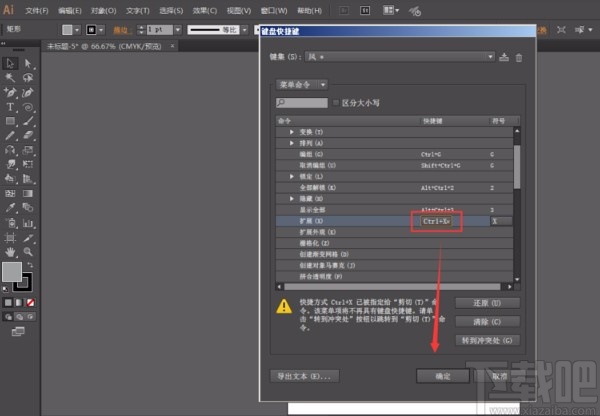Select the Shape Builder tool
Viewport: 600px width, 416px height.
(10, 179)
